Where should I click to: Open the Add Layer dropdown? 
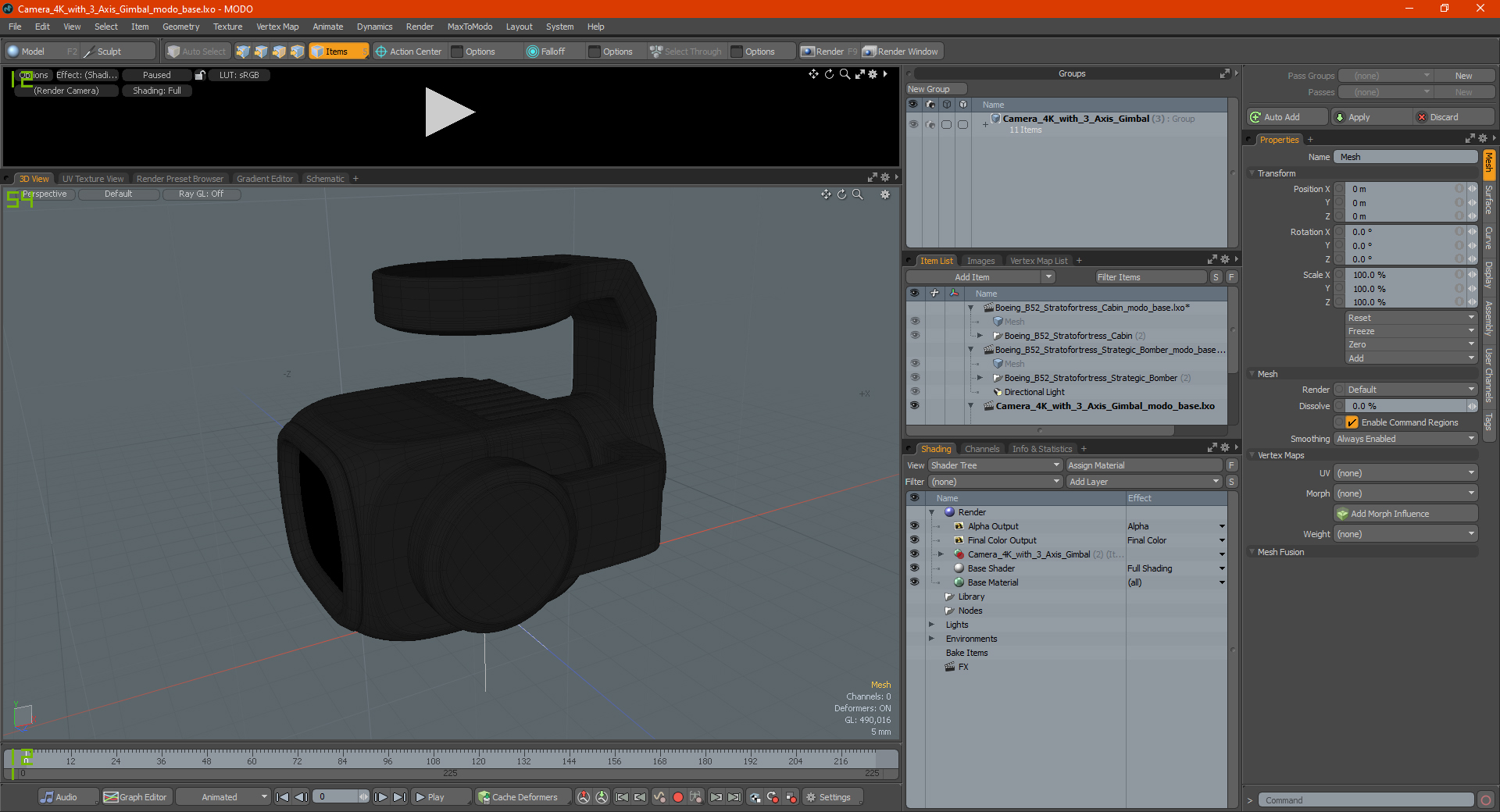(1144, 482)
